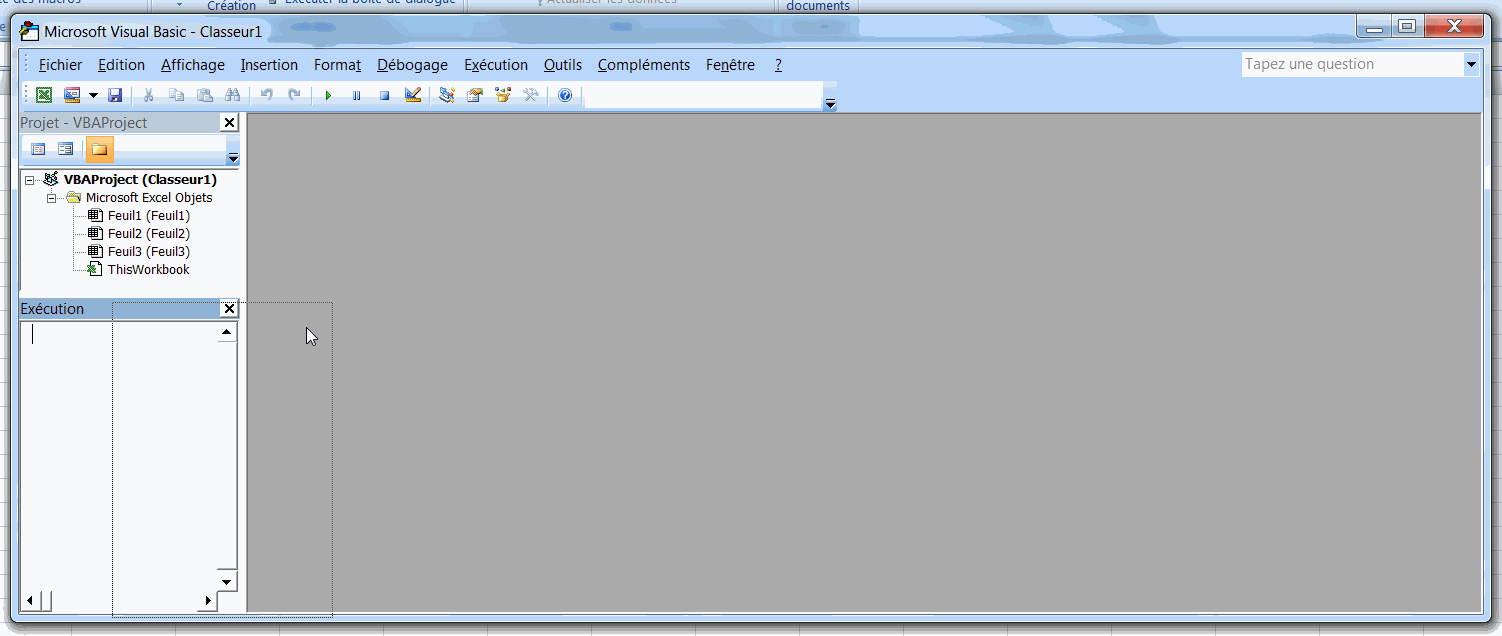
Task: Select the Microsoft Excel Objets folder
Action: coord(149,198)
